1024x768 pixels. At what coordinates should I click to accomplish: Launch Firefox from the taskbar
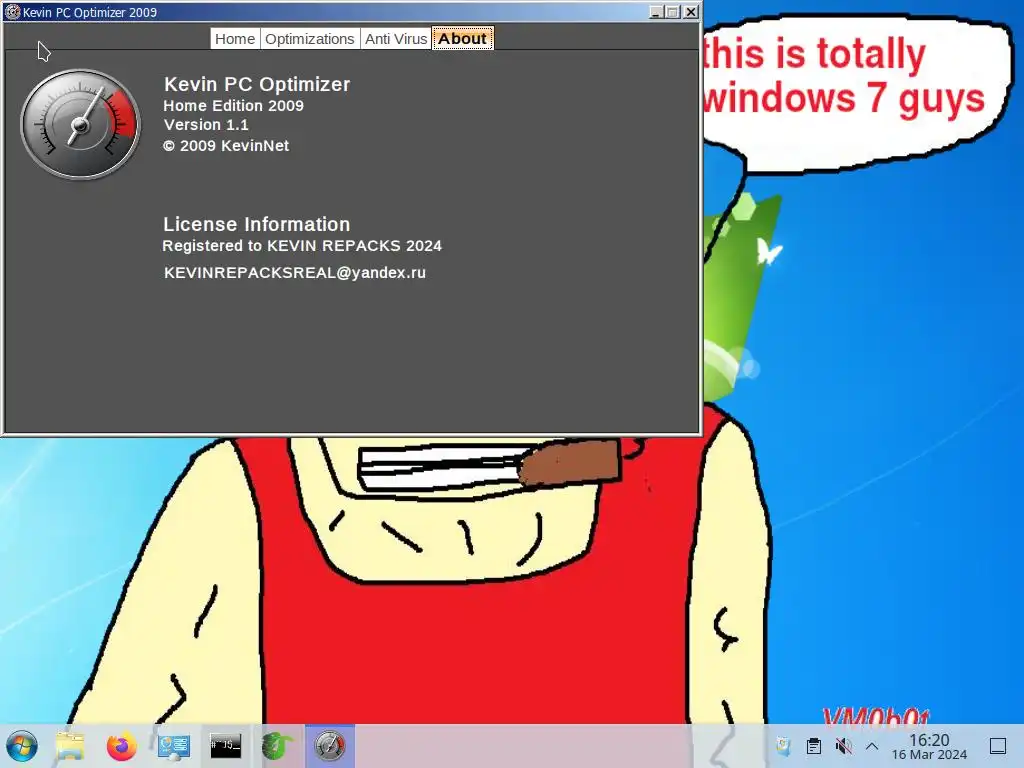(x=121, y=746)
